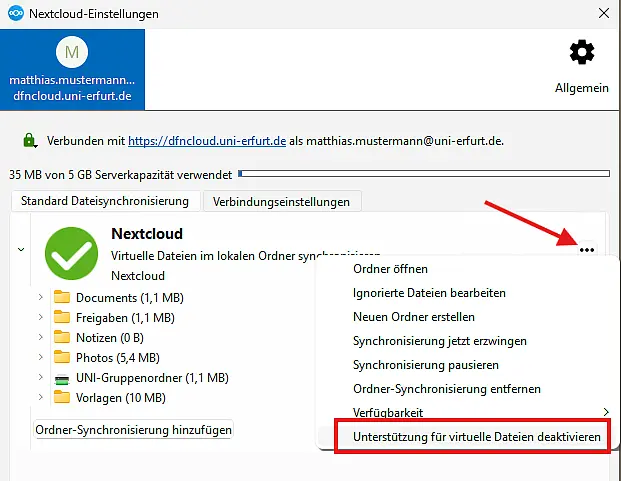Click the green sync status checkmark icon
This screenshot has height=481, width=621.
72,253
